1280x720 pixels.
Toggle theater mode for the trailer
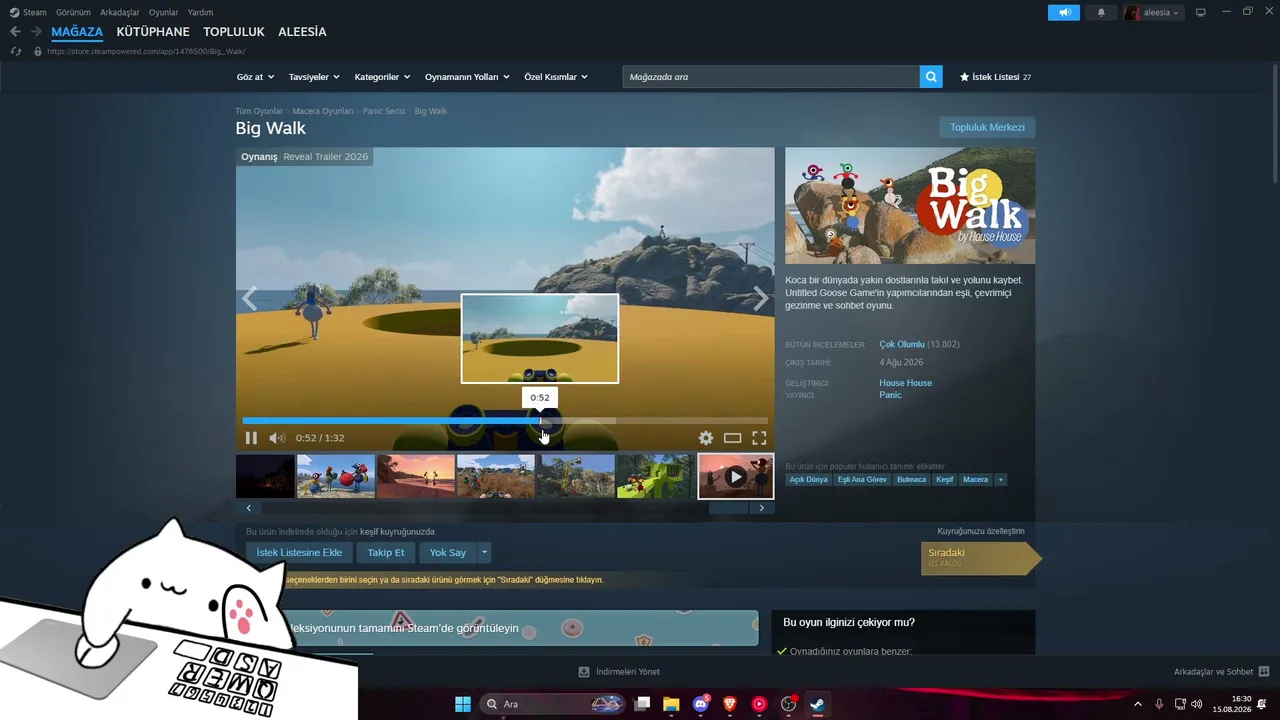coord(732,438)
